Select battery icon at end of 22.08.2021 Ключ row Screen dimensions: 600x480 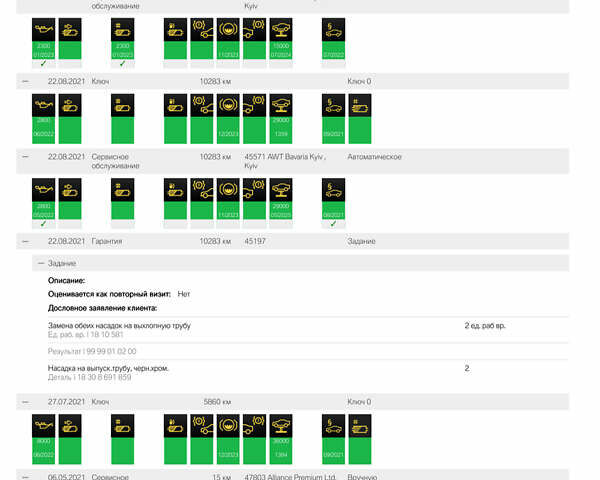click(359, 105)
